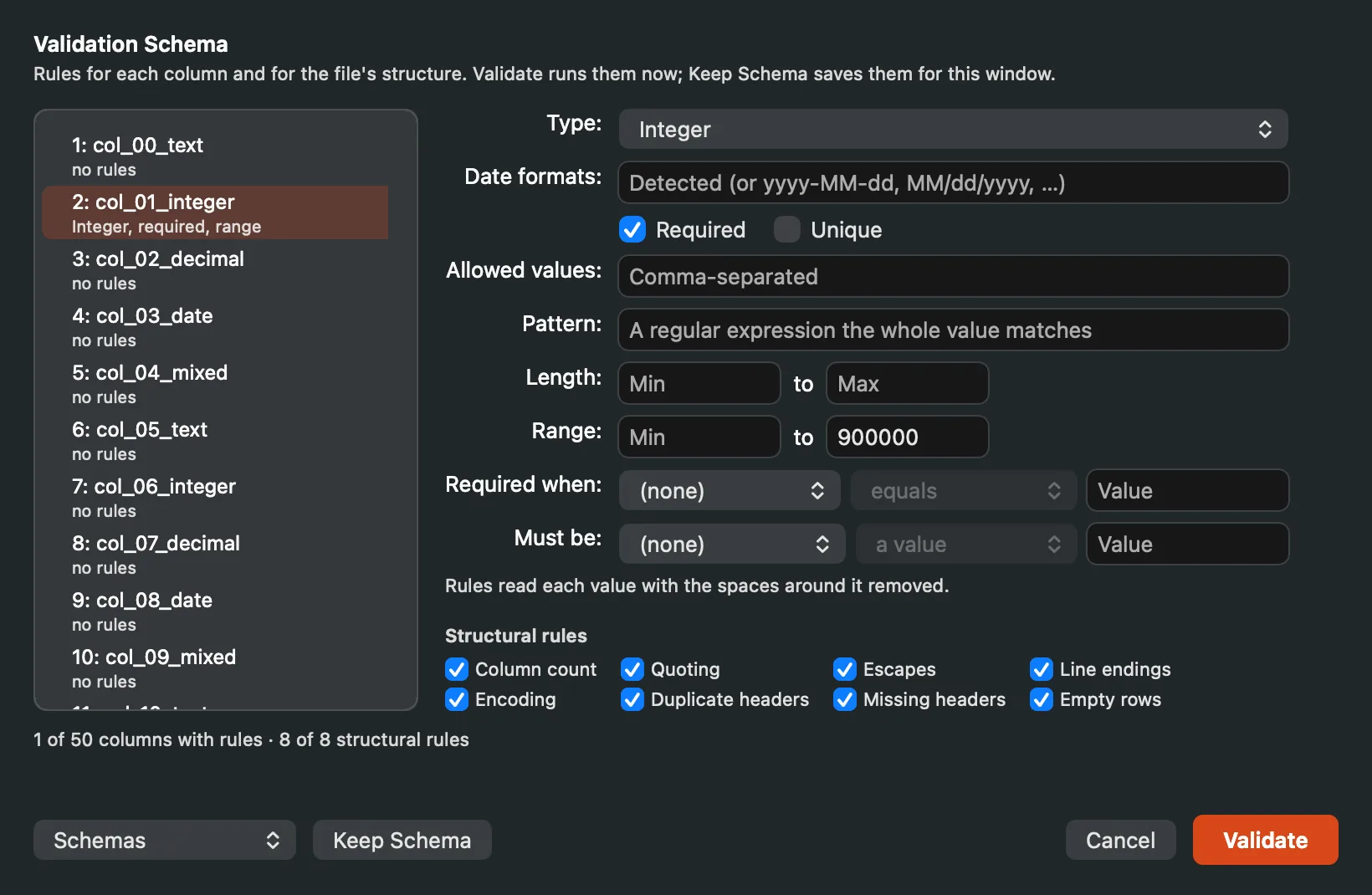
Task: Click the Allowed values field
Action: coord(953,277)
